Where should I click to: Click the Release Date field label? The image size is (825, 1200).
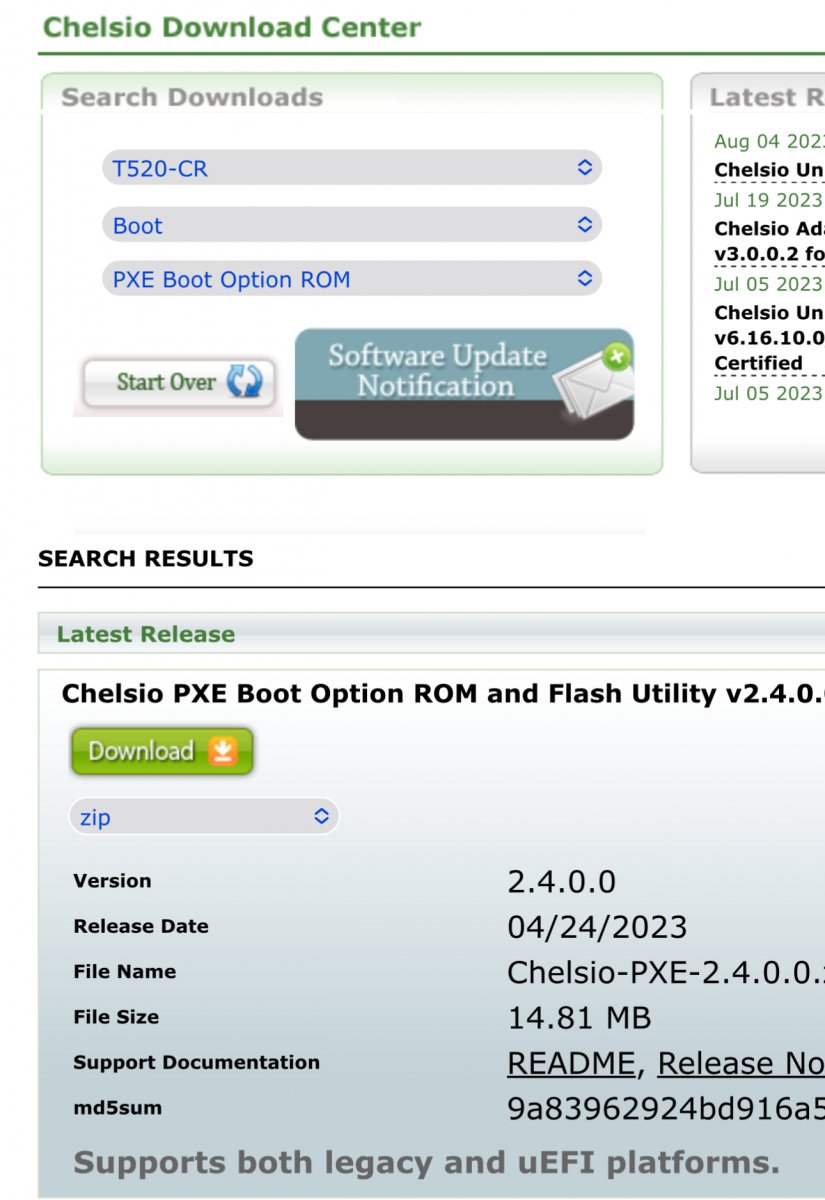[x=141, y=926]
